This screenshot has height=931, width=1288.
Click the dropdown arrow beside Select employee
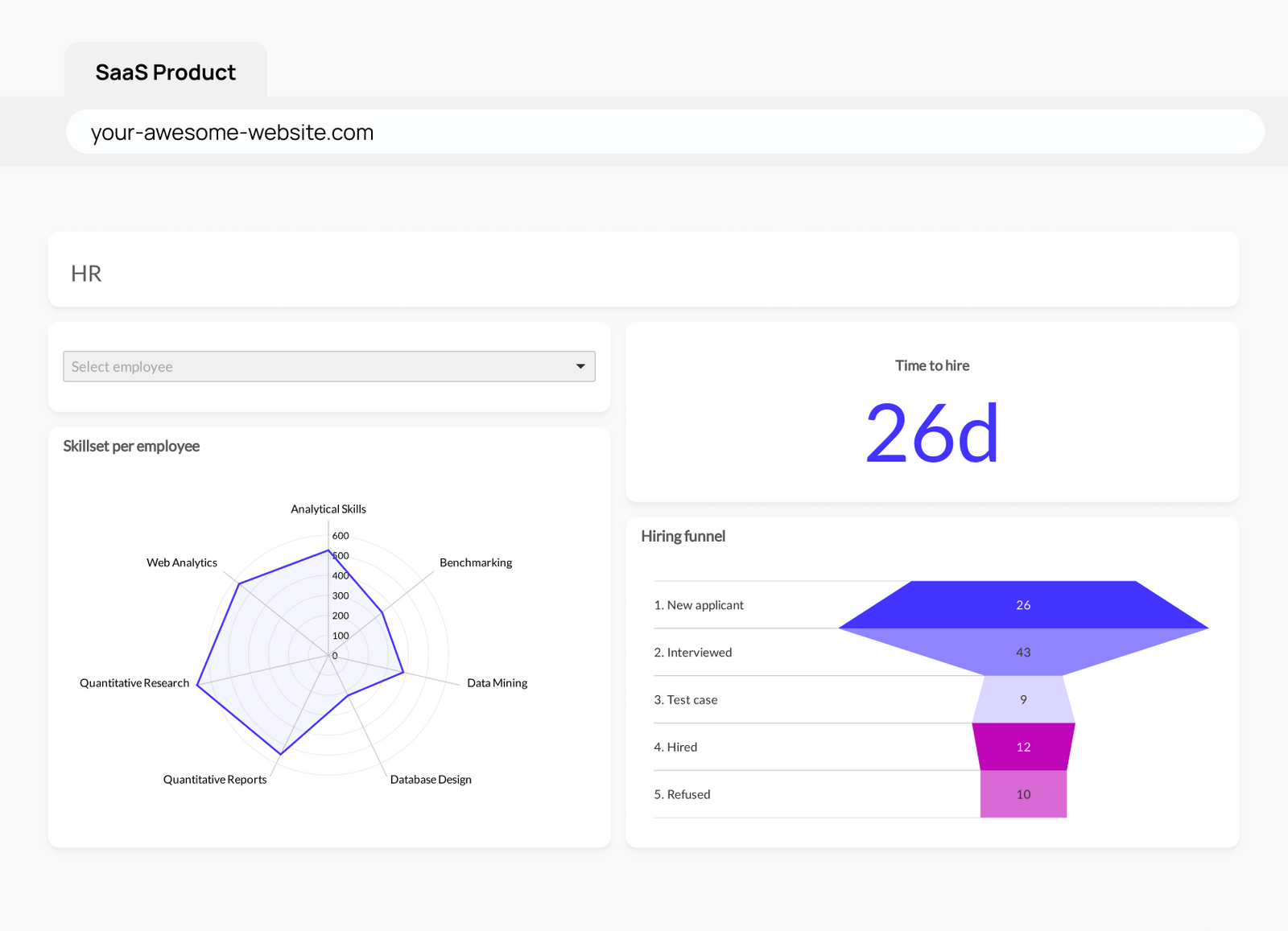click(580, 366)
